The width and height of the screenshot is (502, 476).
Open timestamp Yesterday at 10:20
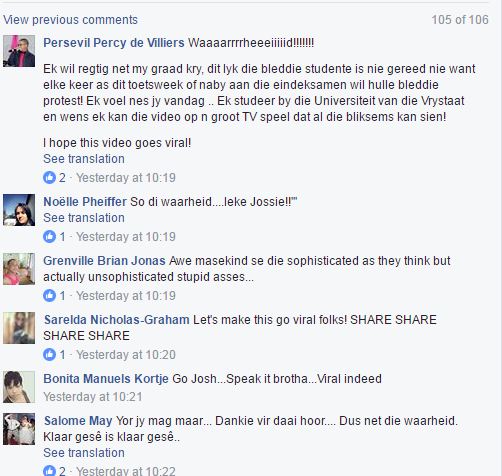pos(126,355)
